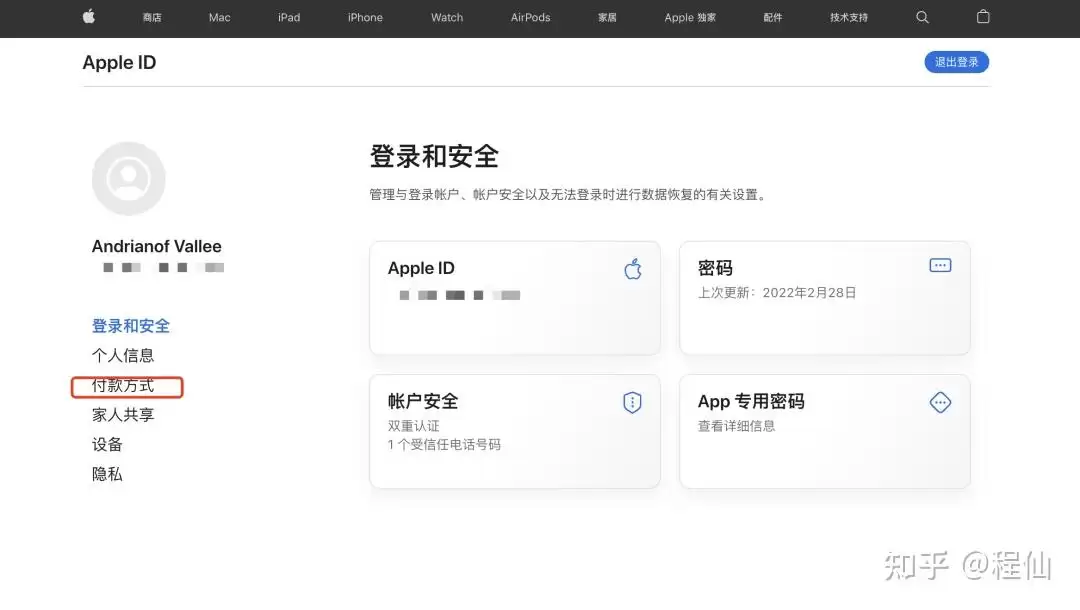The width and height of the screenshot is (1080, 610).
Task: Click the diamond icon on App 专用密码 card
Action: (940, 402)
